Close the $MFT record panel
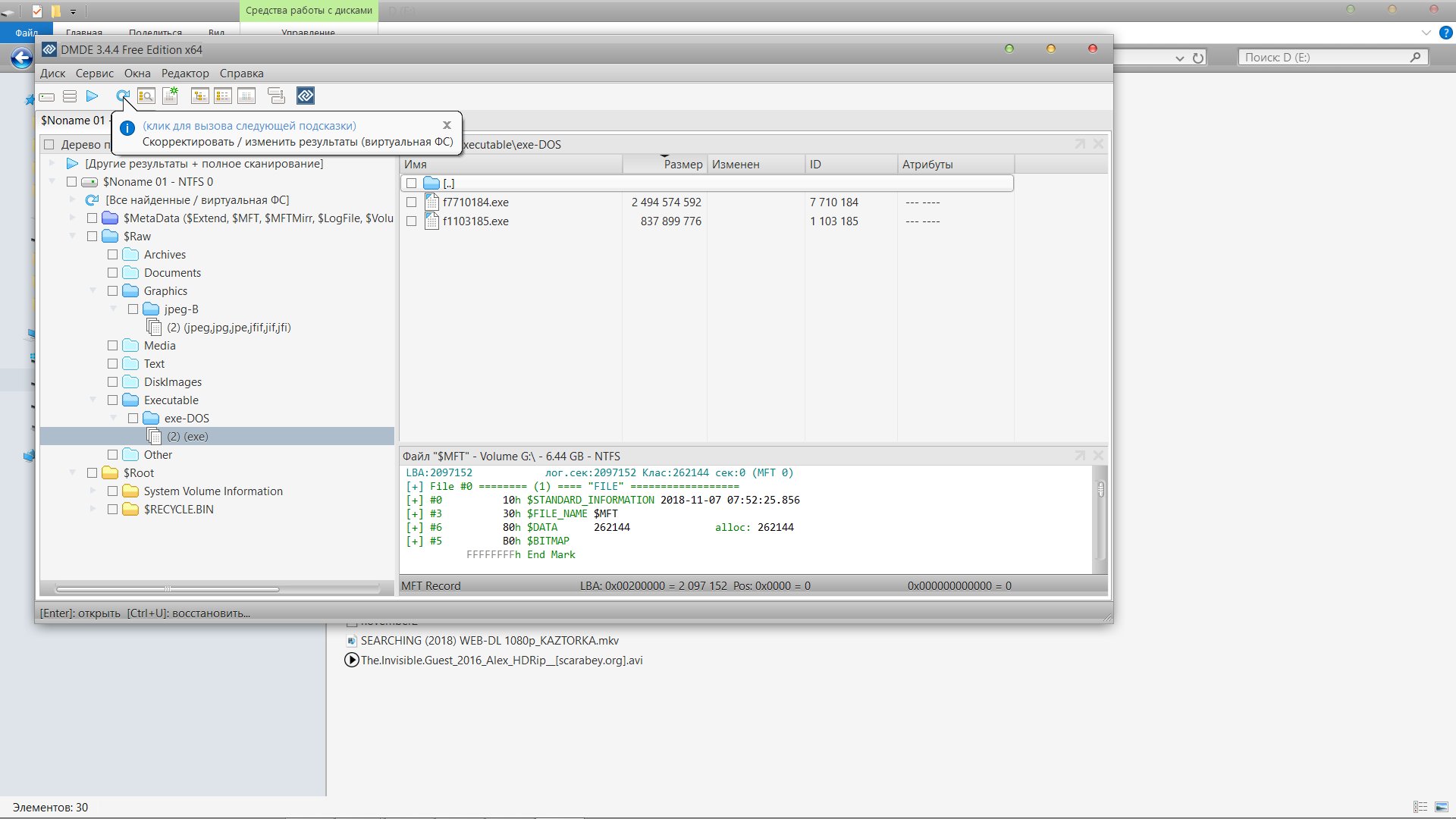1456x819 pixels. 1098,456
